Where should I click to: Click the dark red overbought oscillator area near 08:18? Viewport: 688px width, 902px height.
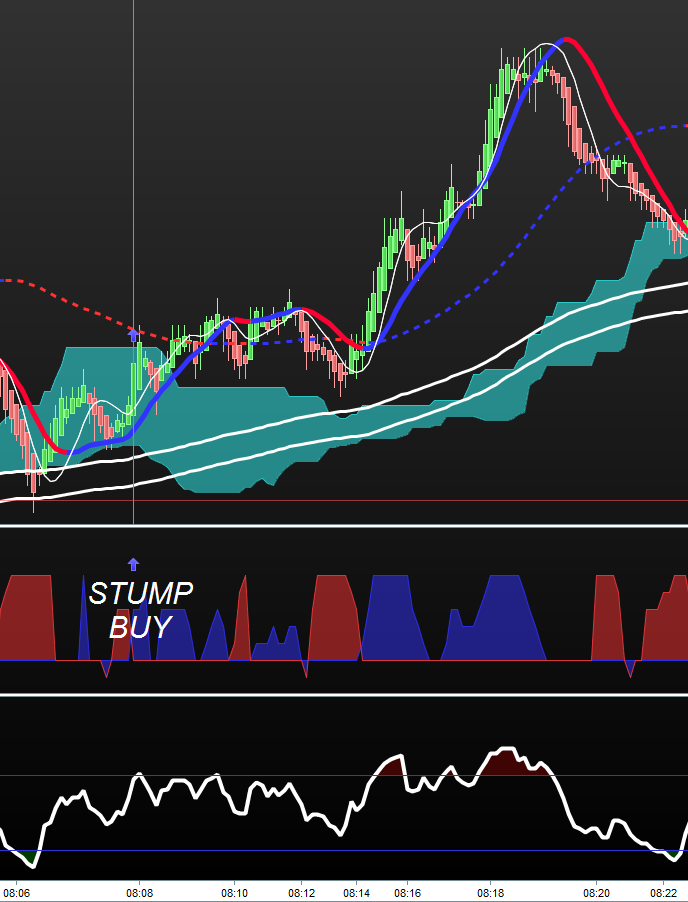[510, 762]
